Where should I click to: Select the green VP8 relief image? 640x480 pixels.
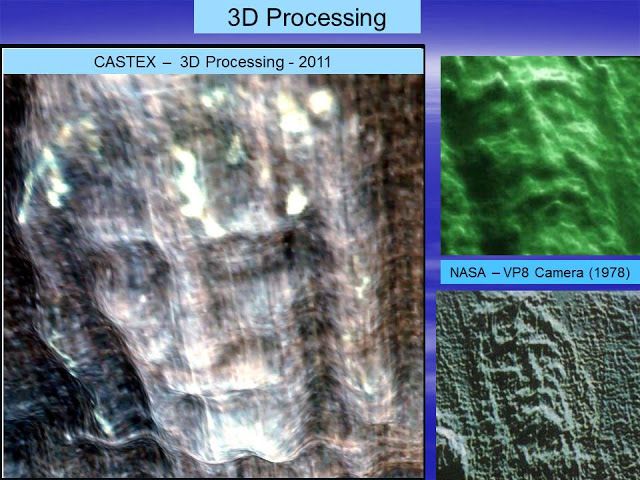(540, 156)
